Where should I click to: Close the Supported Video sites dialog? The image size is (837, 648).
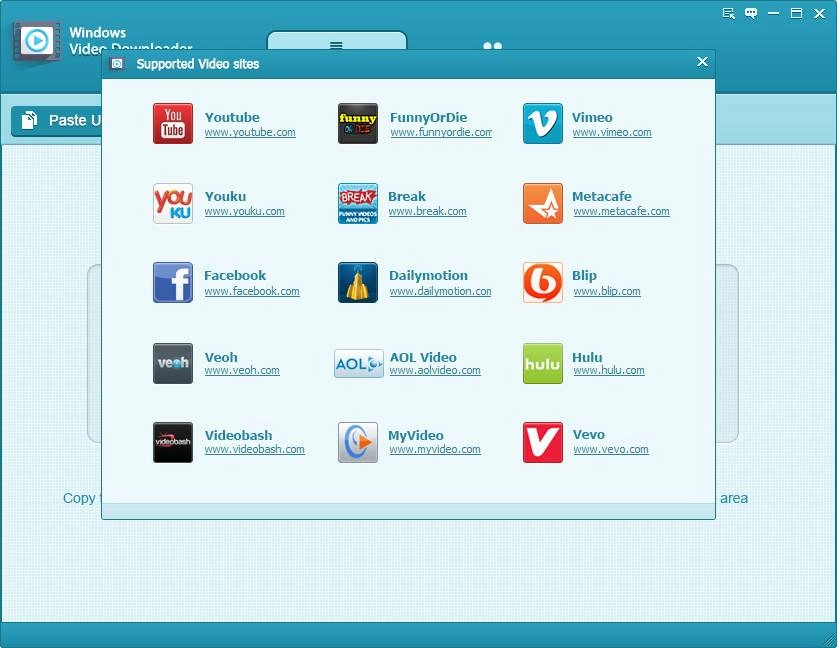(x=702, y=62)
